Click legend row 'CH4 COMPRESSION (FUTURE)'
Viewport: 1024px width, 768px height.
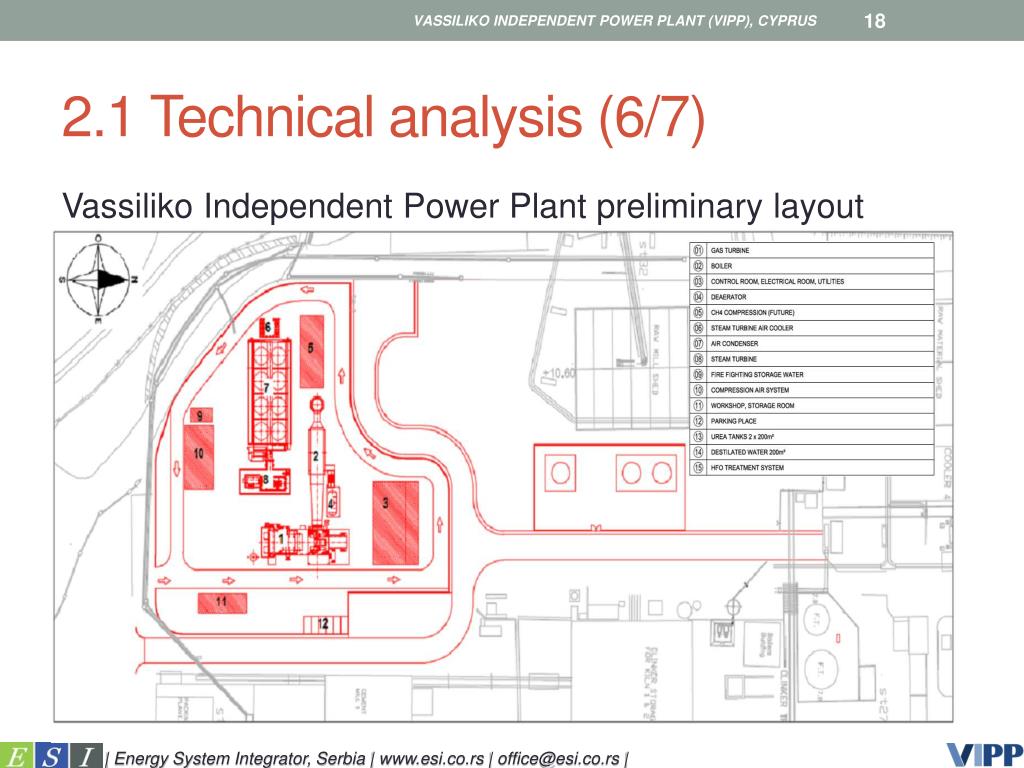(812, 312)
